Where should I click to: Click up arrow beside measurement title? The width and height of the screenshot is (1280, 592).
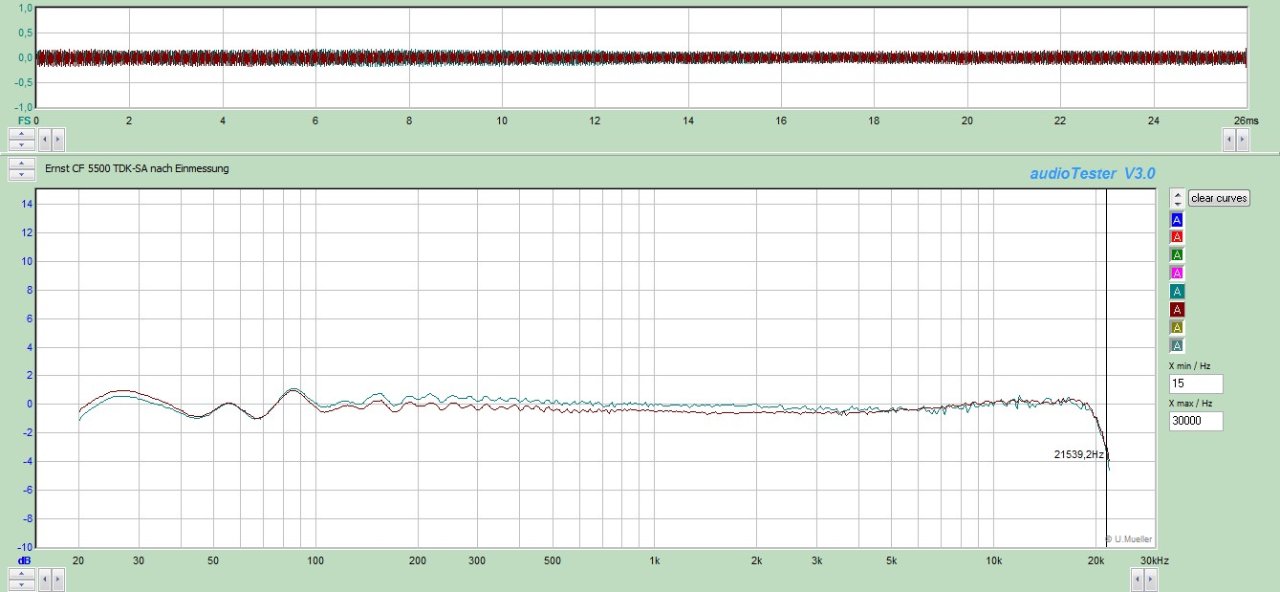coord(19,163)
